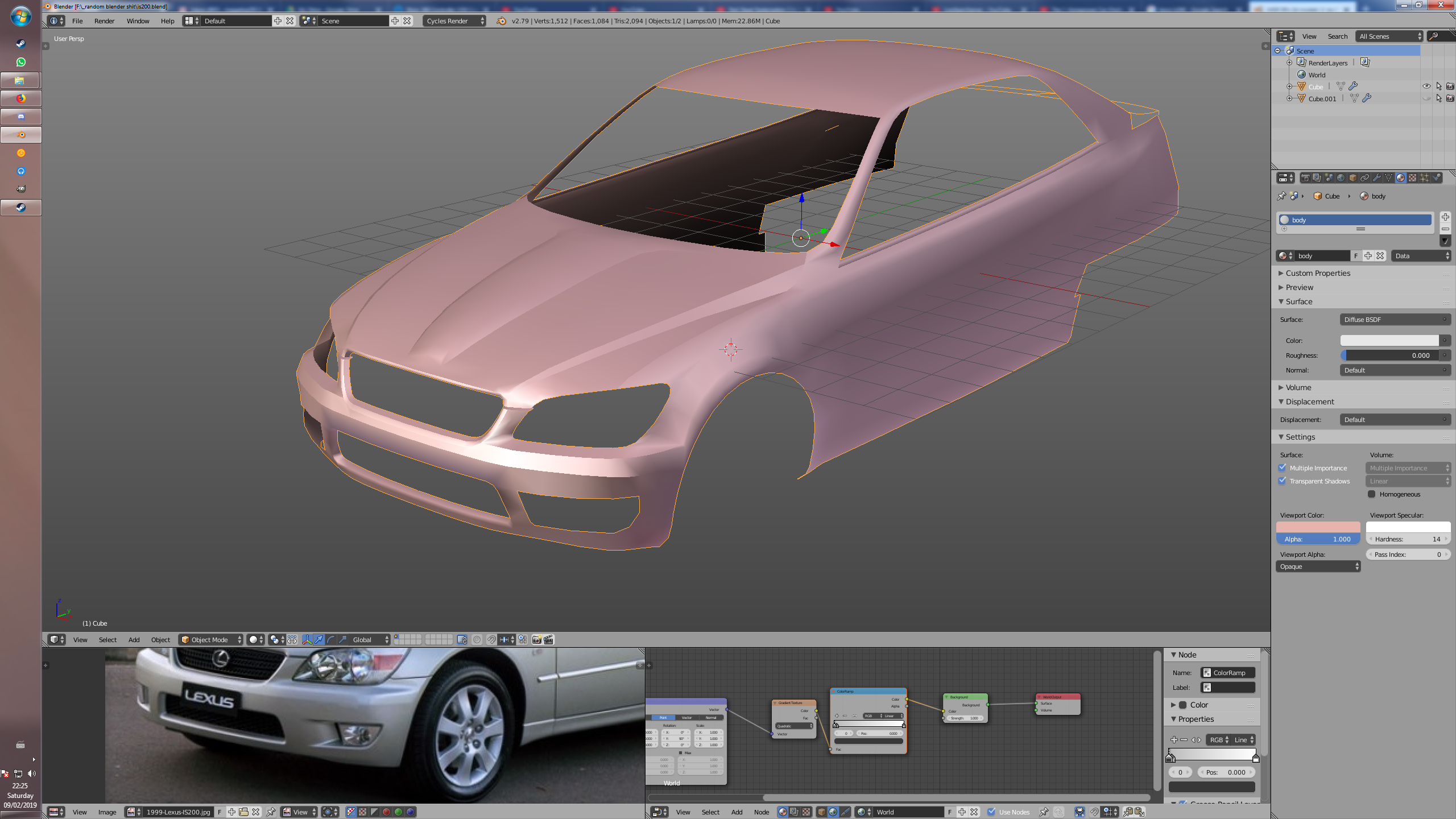
Task: Open the Modifiers wrench tab
Action: [1376, 178]
